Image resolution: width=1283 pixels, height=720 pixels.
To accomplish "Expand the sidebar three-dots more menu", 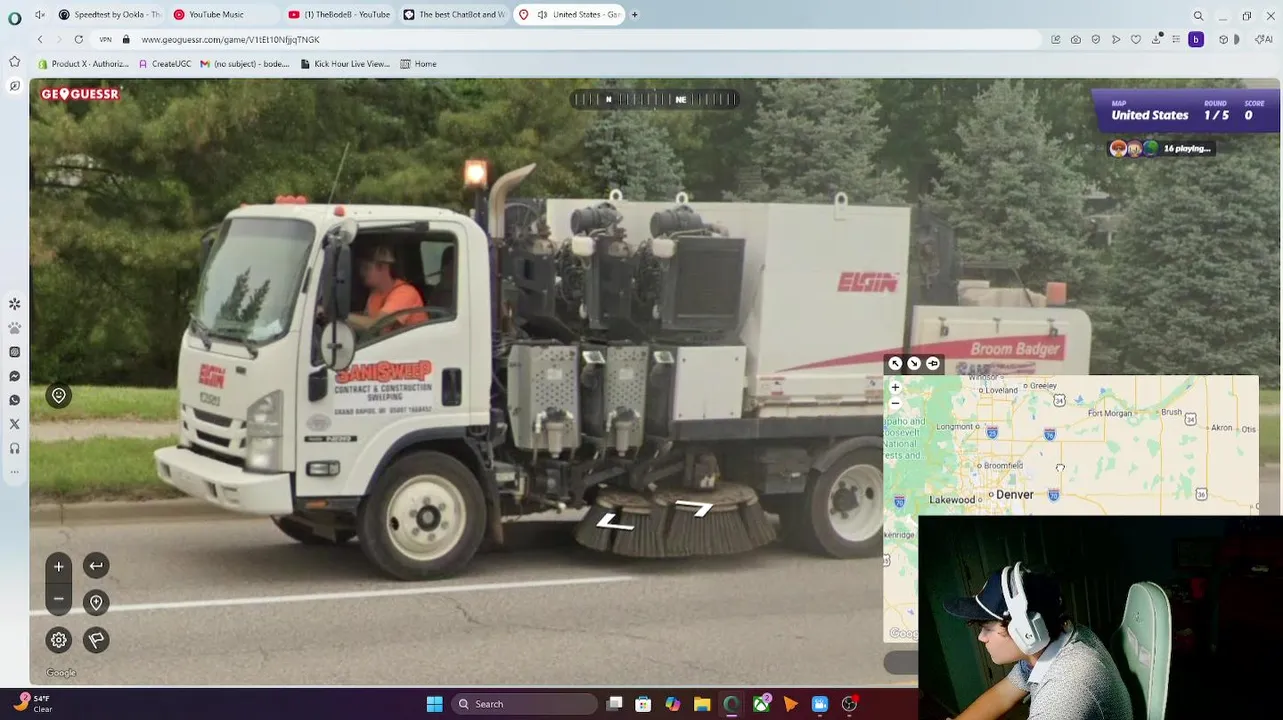I will pos(14,472).
